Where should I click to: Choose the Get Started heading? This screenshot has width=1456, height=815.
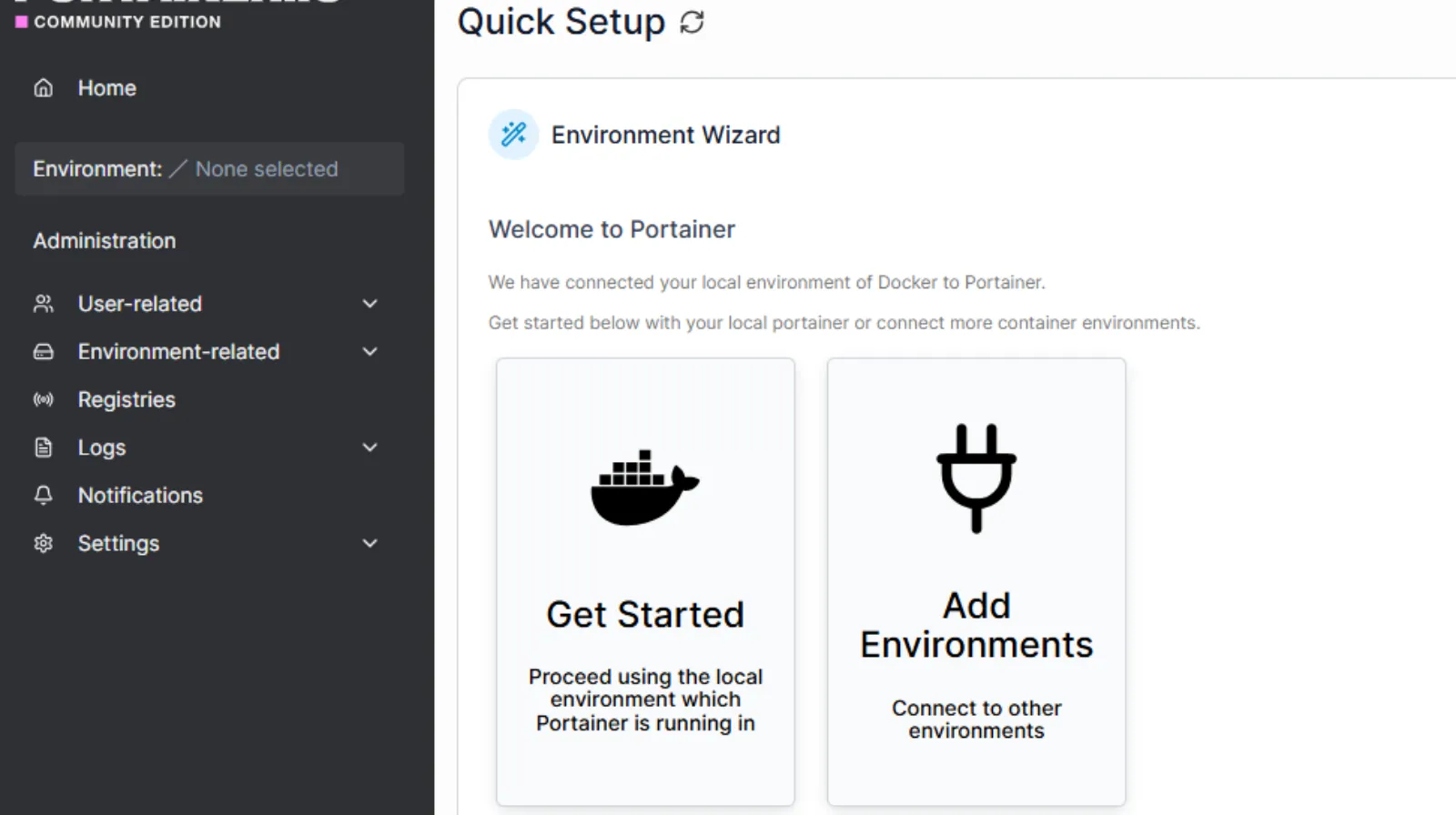coord(645,615)
